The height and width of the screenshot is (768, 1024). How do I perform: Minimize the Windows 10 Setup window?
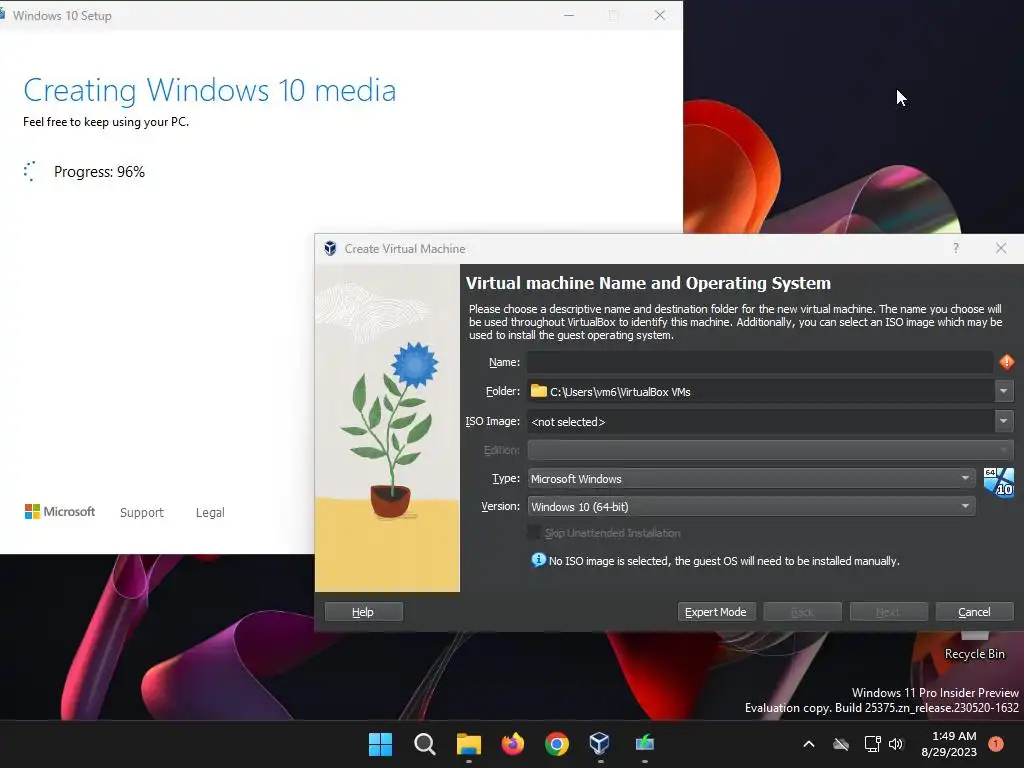coord(569,15)
